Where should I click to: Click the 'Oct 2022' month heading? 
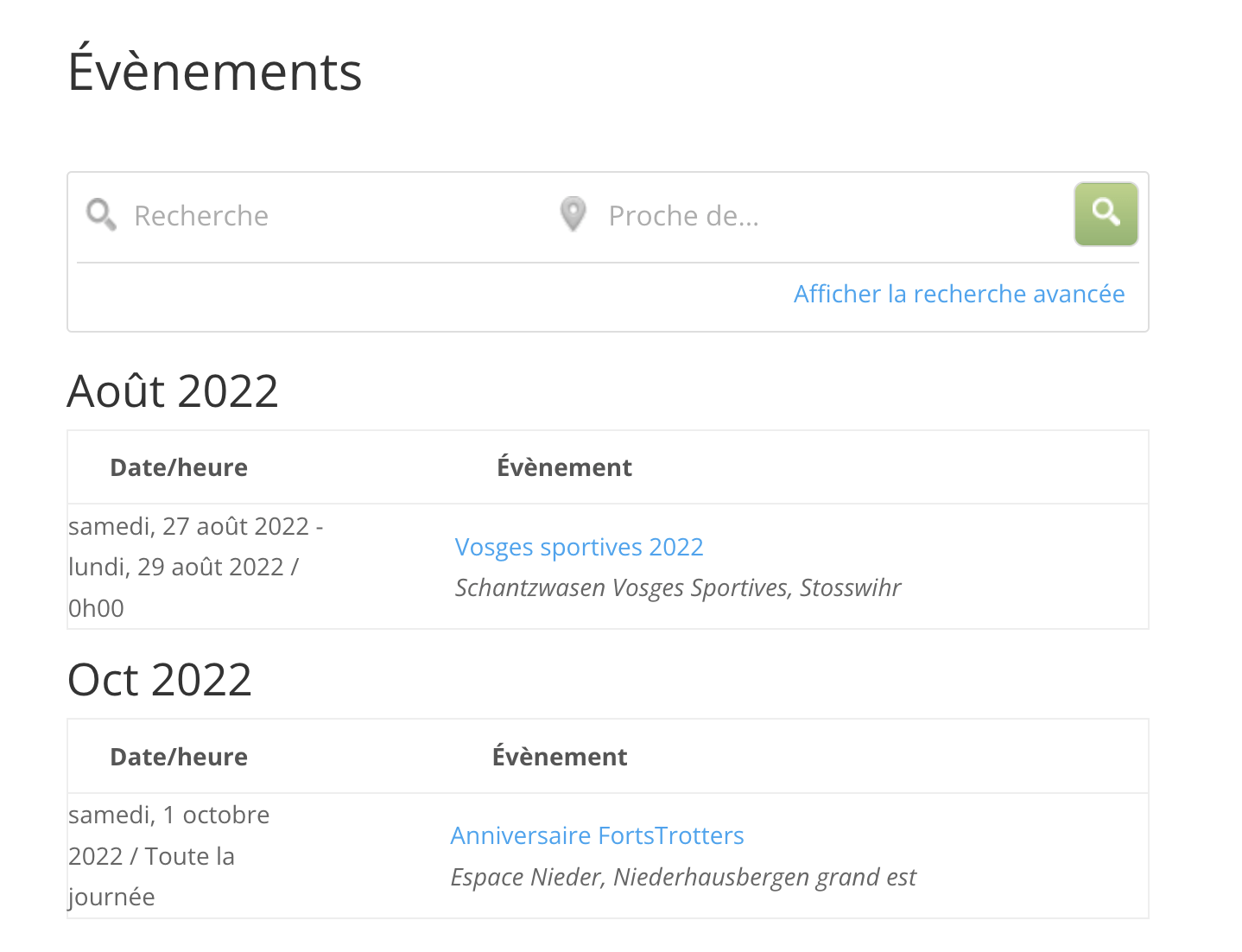point(160,680)
